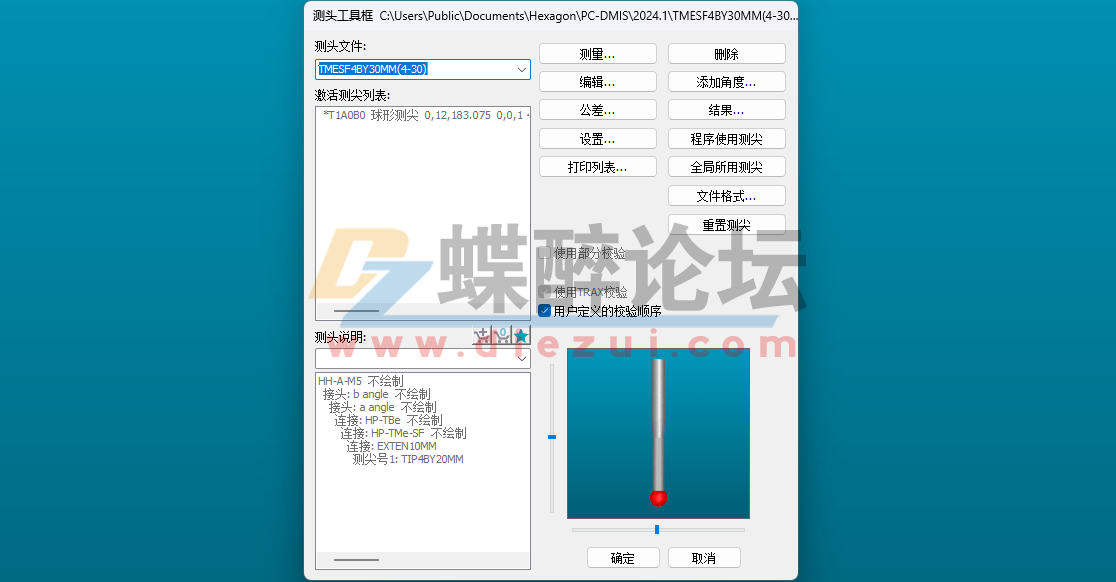Enable the 使用部分校验 checkbox
Screen dimensions: 1116x582
pyautogui.click(x=545, y=253)
